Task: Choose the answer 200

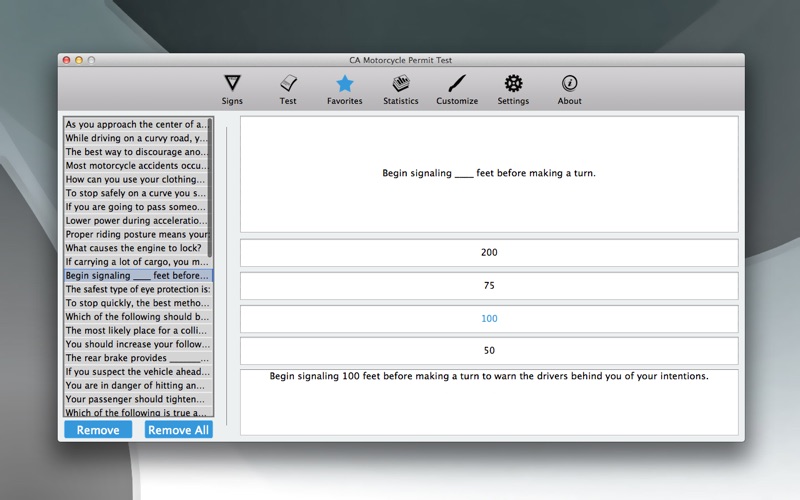Action: pyautogui.click(x=489, y=253)
